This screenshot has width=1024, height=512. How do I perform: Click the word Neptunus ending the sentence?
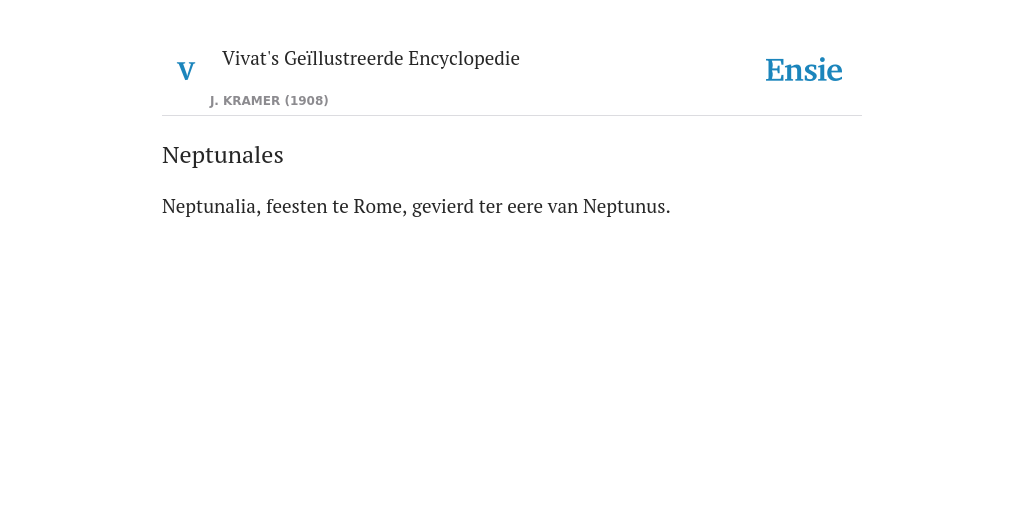(626, 207)
